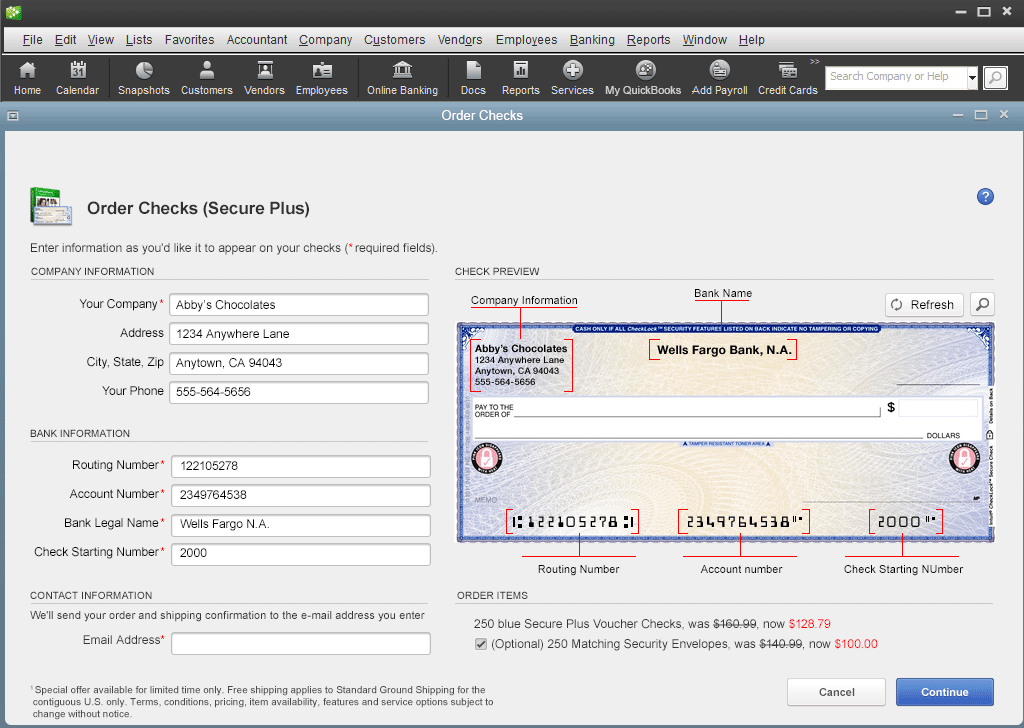The height and width of the screenshot is (728, 1024).
Task: Open My QuickBooks icon
Action: tap(643, 78)
